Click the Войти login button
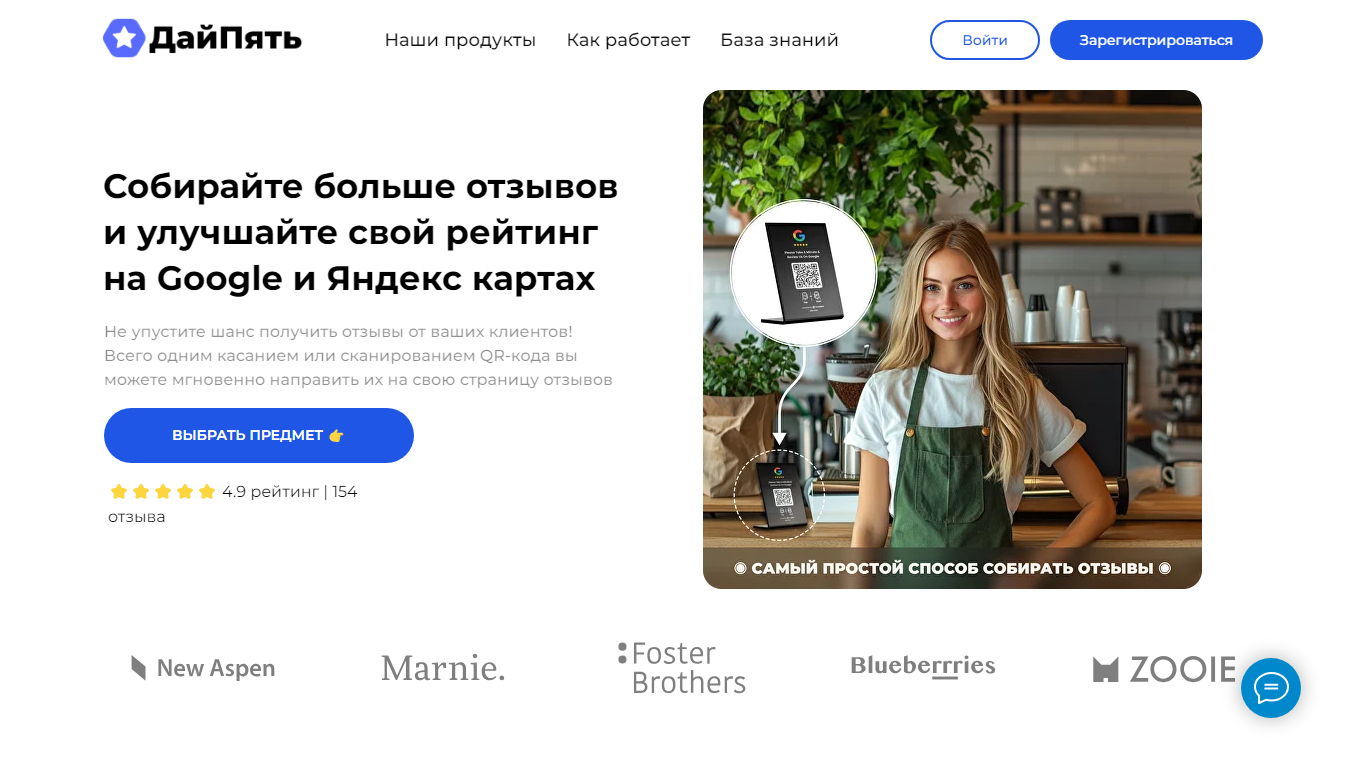Image resolution: width=1366 pixels, height=768 pixels. pos(985,40)
